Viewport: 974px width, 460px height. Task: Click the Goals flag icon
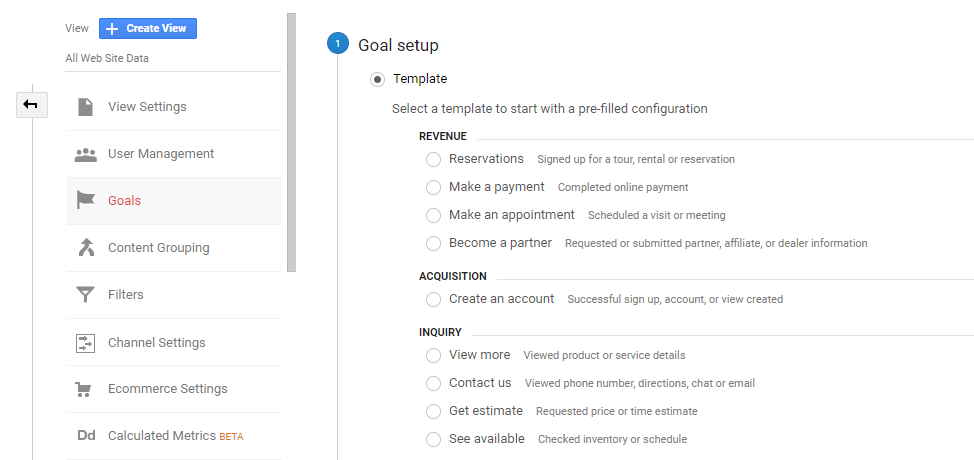tap(86, 201)
